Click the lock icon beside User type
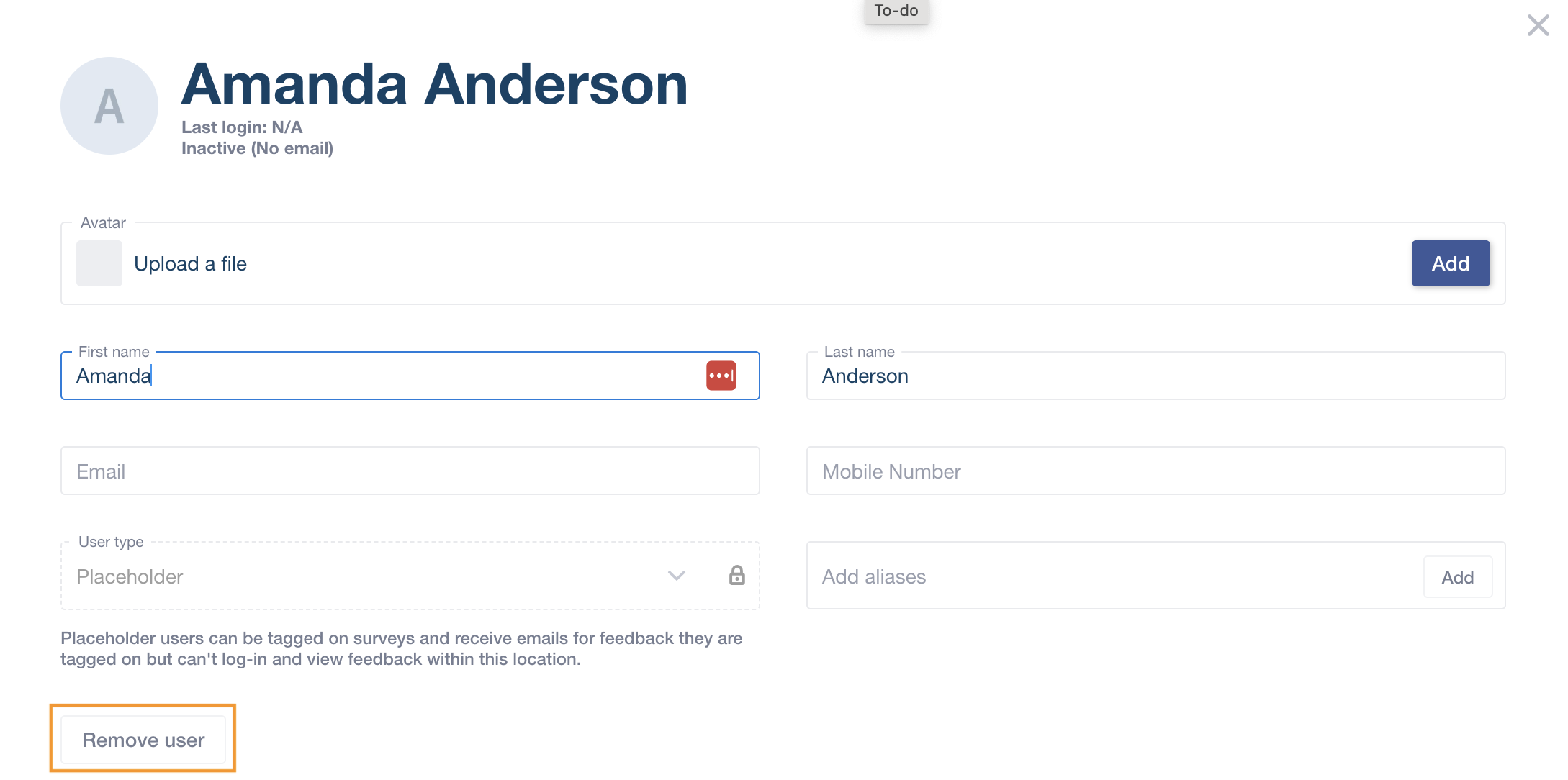The width and height of the screenshot is (1568, 780). 736,575
